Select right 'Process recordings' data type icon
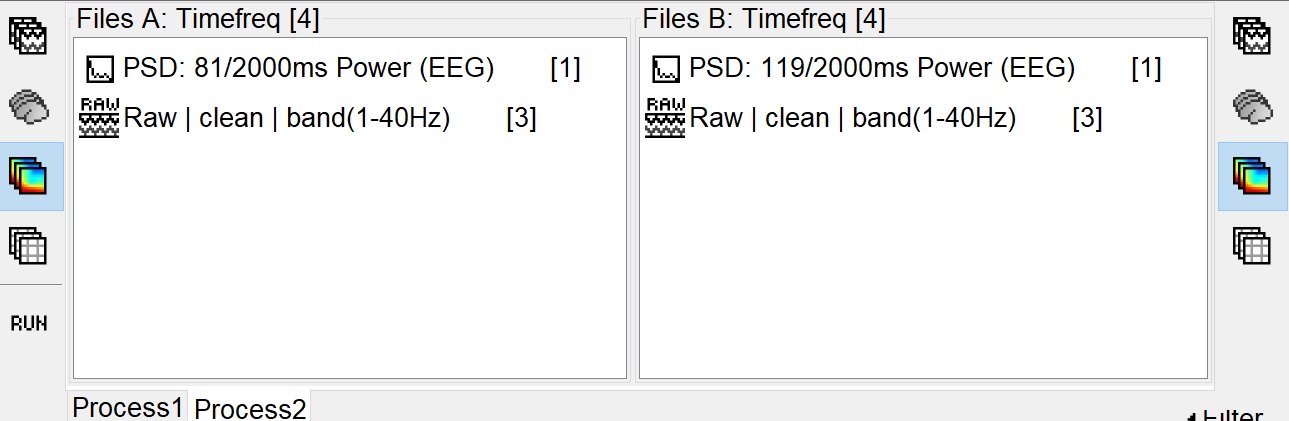This screenshot has width=1289, height=421. (x=1251, y=35)
